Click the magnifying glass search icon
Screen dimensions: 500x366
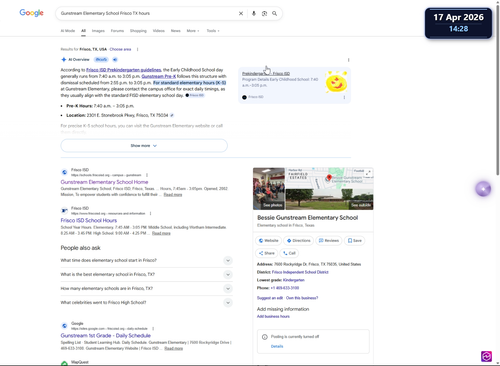(274, 13)
